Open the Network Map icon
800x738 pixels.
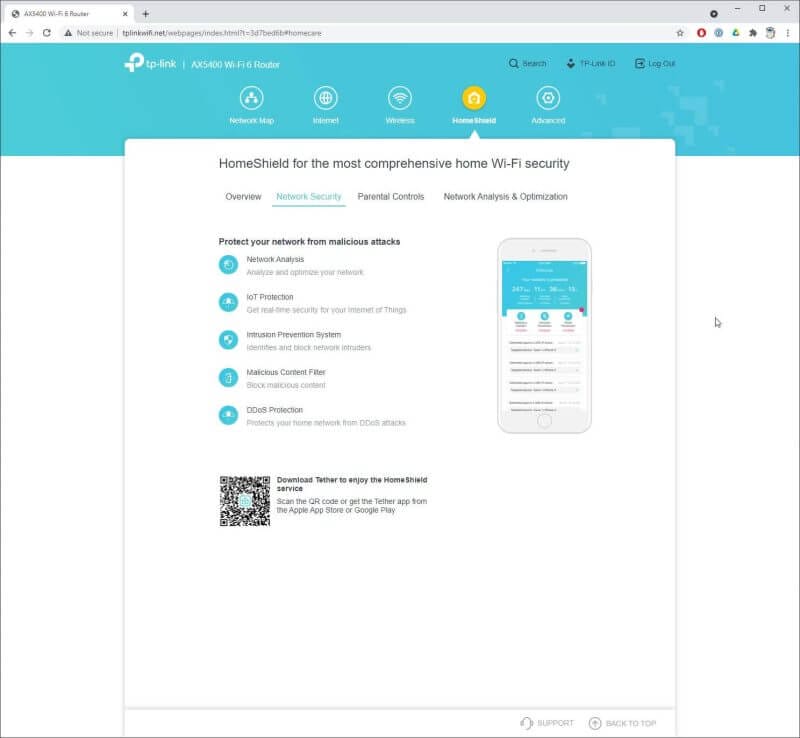[251, 98]
